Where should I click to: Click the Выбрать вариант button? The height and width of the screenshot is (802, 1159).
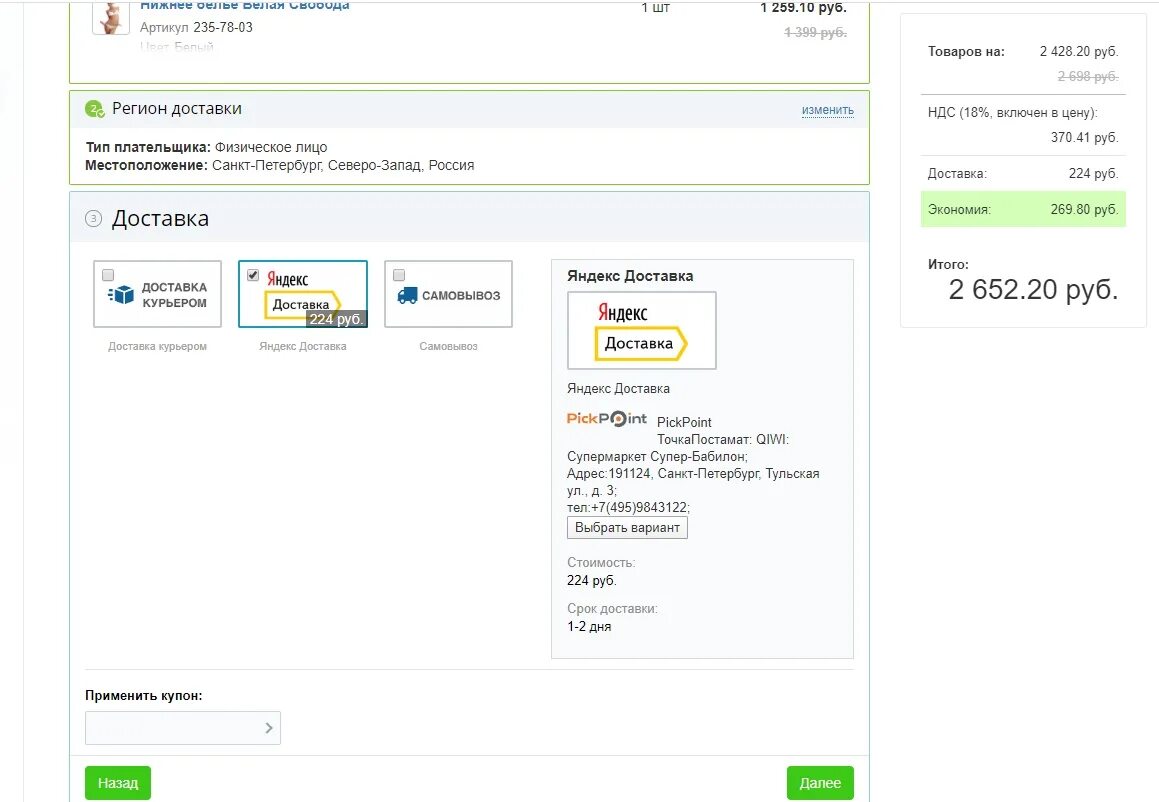pyautogui.click(x=627, y=528)
